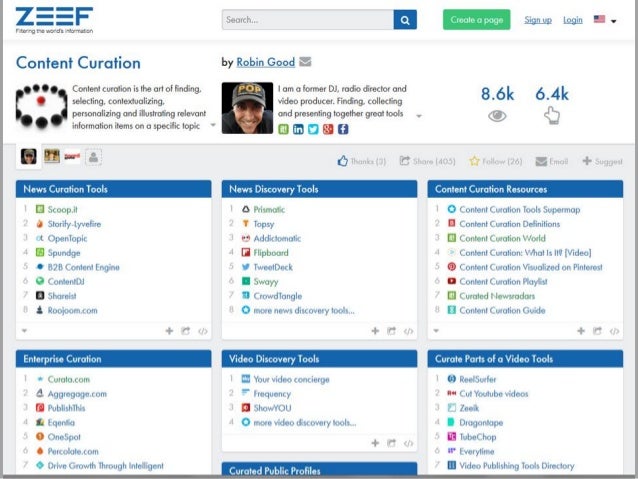Open the Flipboard link
The width and height of the screenshot is (638, 479).
click(x=271, y=253)
